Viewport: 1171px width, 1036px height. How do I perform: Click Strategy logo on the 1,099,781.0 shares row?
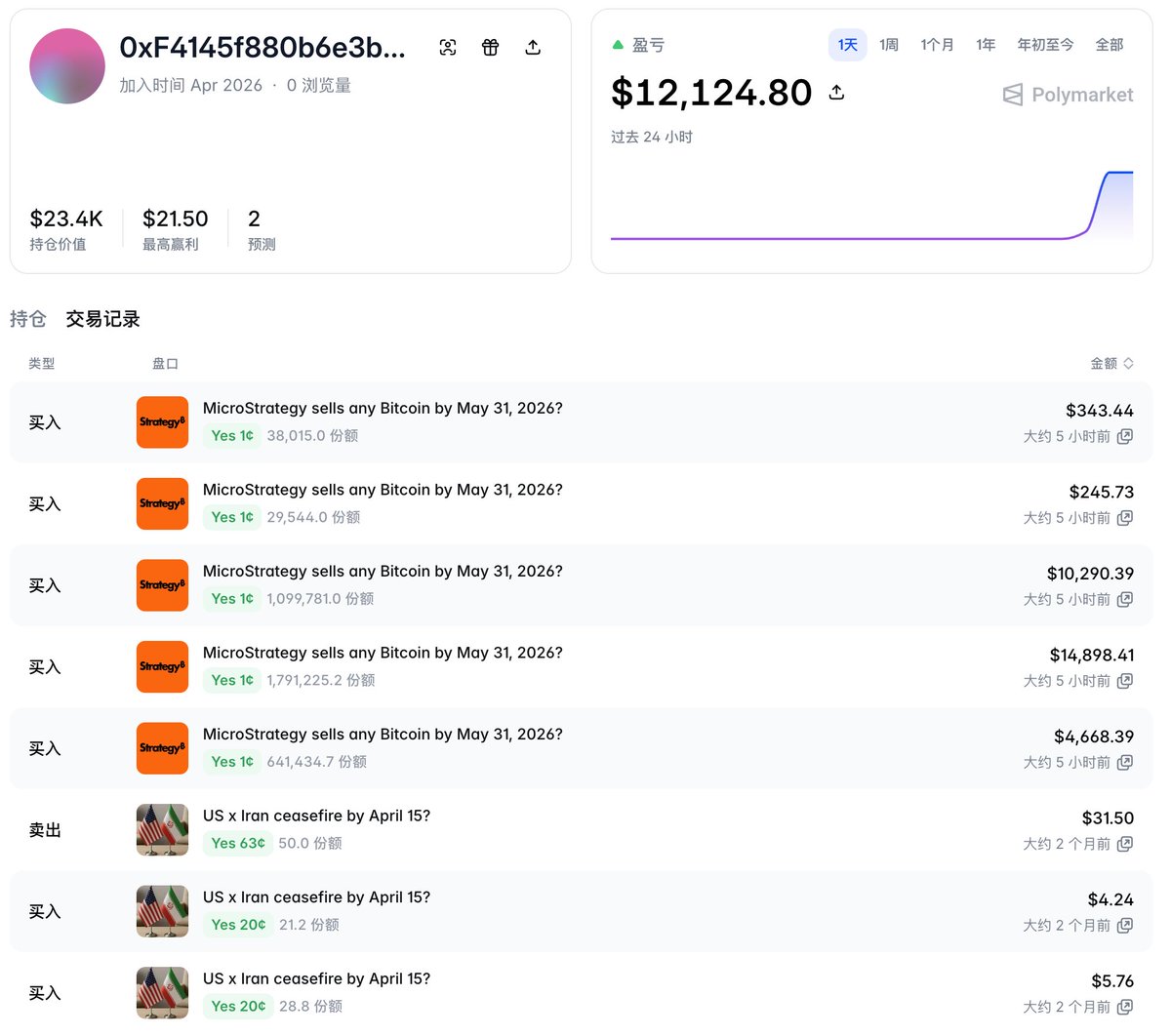[x=162, y=585]
